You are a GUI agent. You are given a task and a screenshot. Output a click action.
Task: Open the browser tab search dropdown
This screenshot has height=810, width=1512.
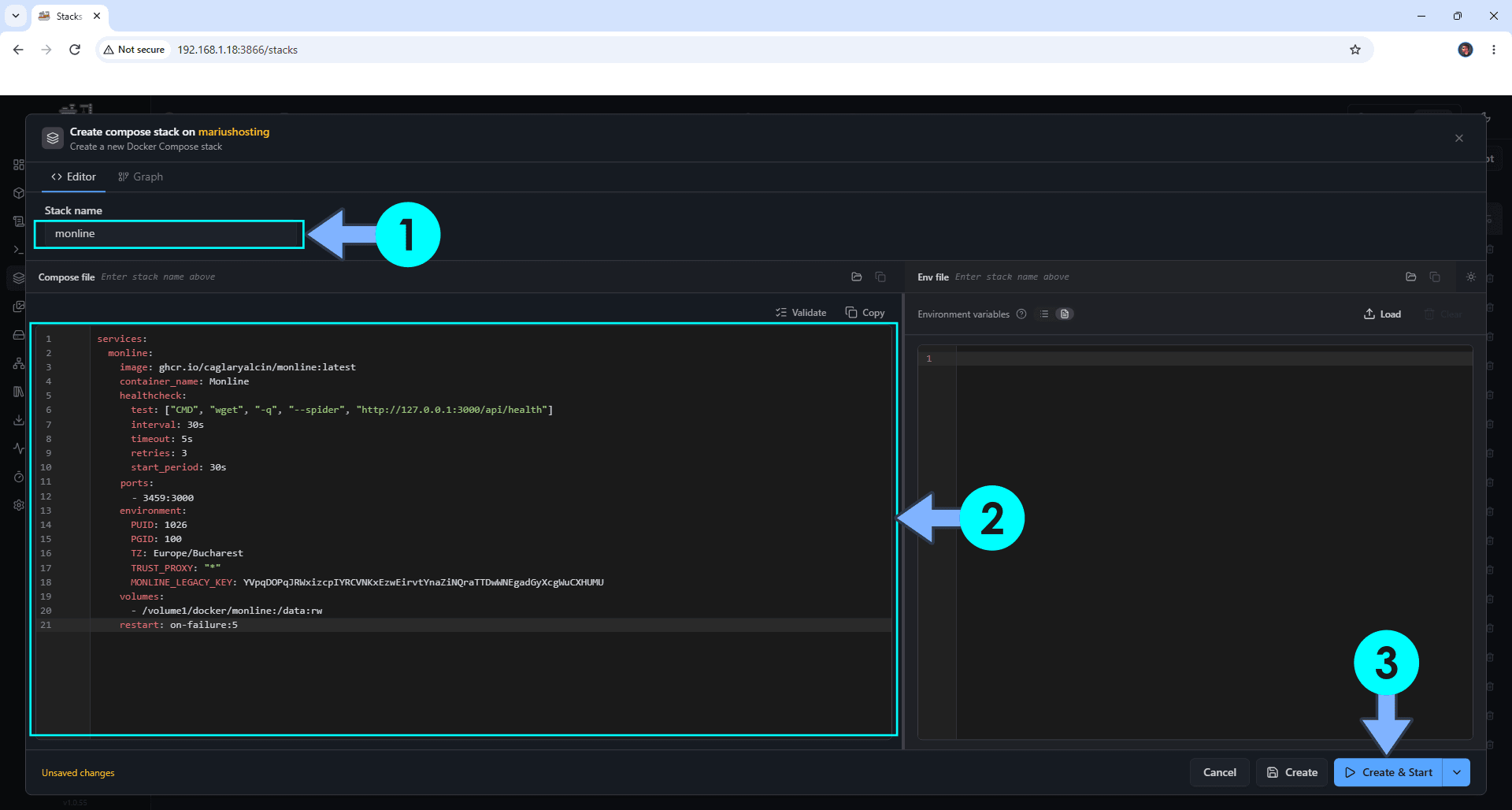coord(16,16)
